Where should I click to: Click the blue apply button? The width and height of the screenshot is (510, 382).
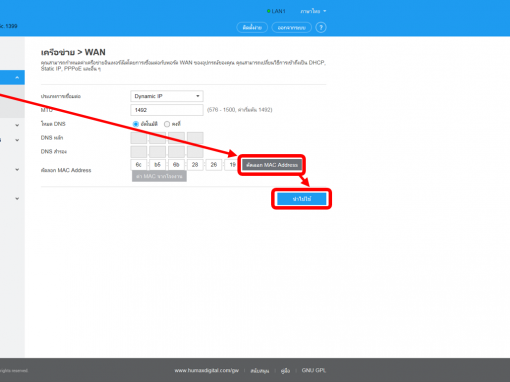point(302,199)
